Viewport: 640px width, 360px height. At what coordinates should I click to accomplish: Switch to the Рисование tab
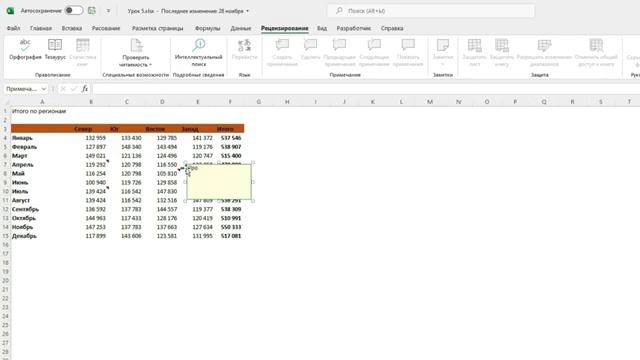pos(106,28)
